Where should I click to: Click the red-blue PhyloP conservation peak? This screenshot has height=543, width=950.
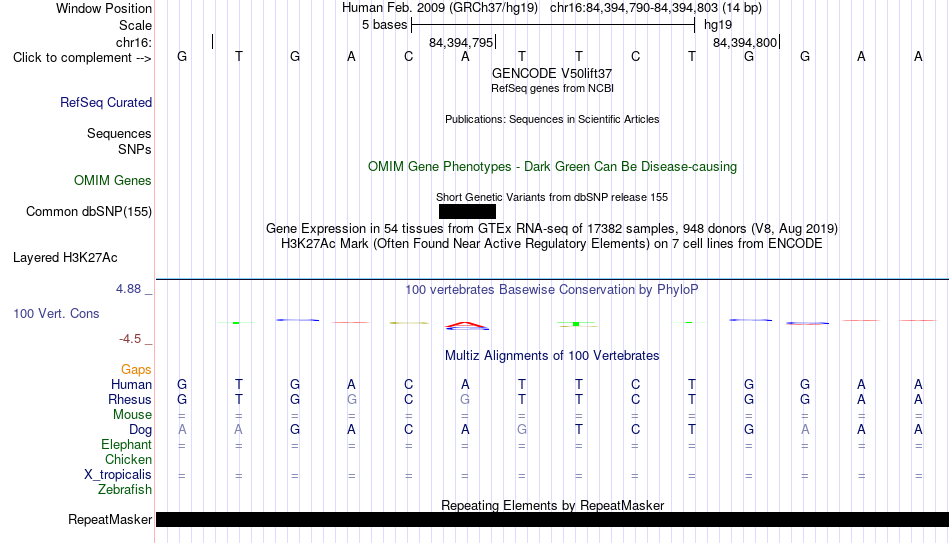[x=467, y=326]
